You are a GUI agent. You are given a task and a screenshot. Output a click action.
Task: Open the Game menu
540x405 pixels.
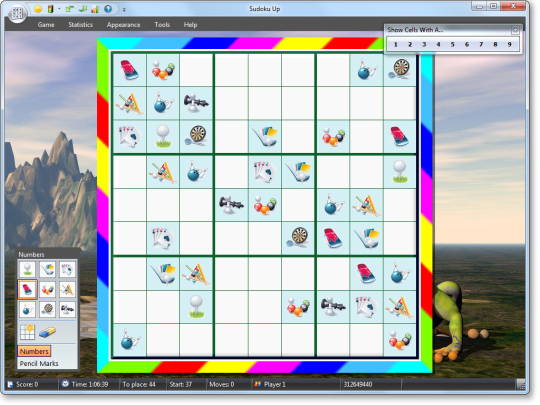46,25
